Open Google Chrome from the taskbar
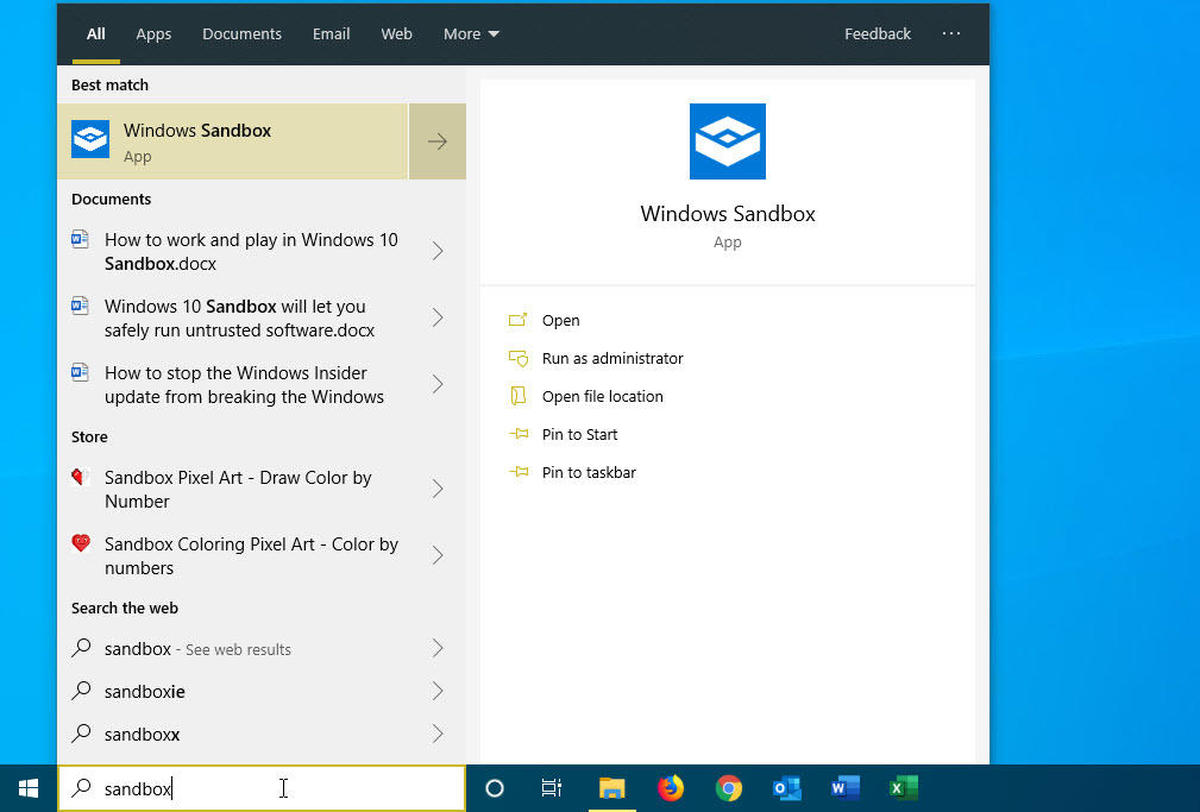1200x812 pixels. coord(728,788)
